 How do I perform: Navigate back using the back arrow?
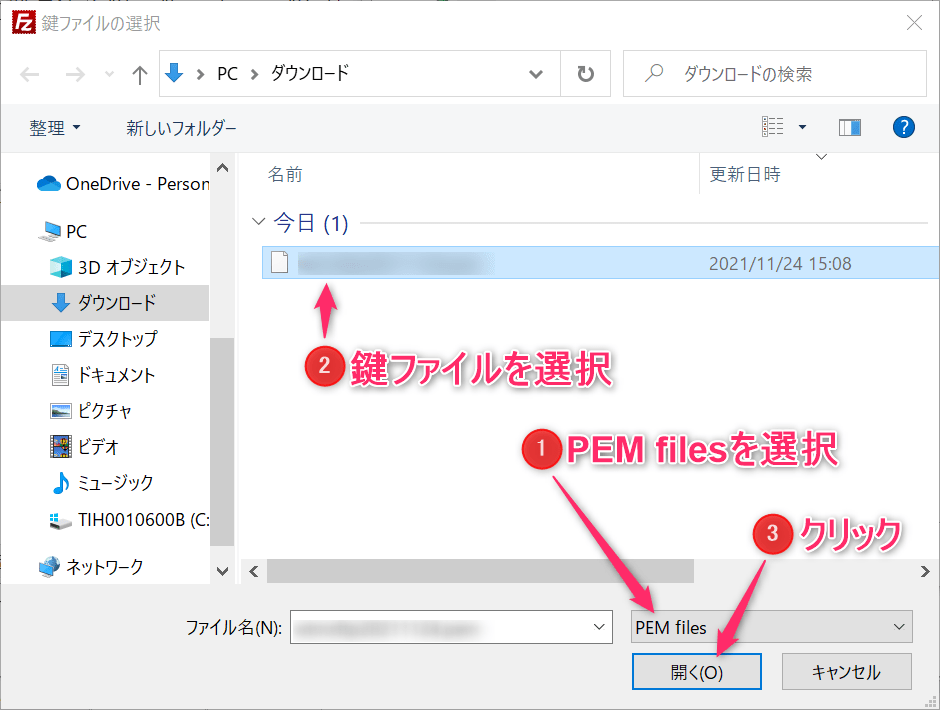tap(29, 73)
